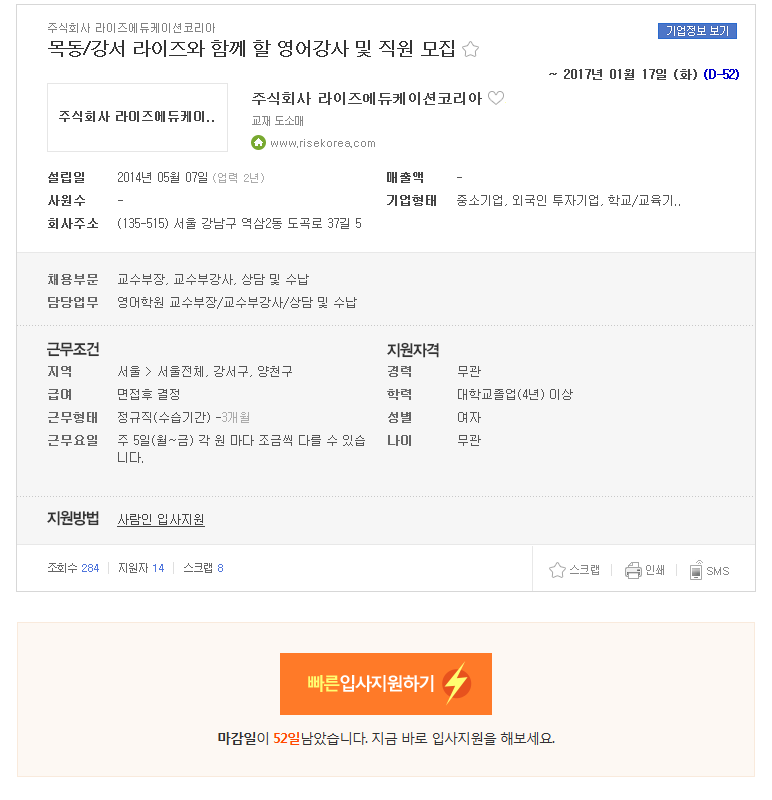Click the green home icon beside website
Viewport: 772px width, 800px height.
pyautogui.click(x=258, y=143)
